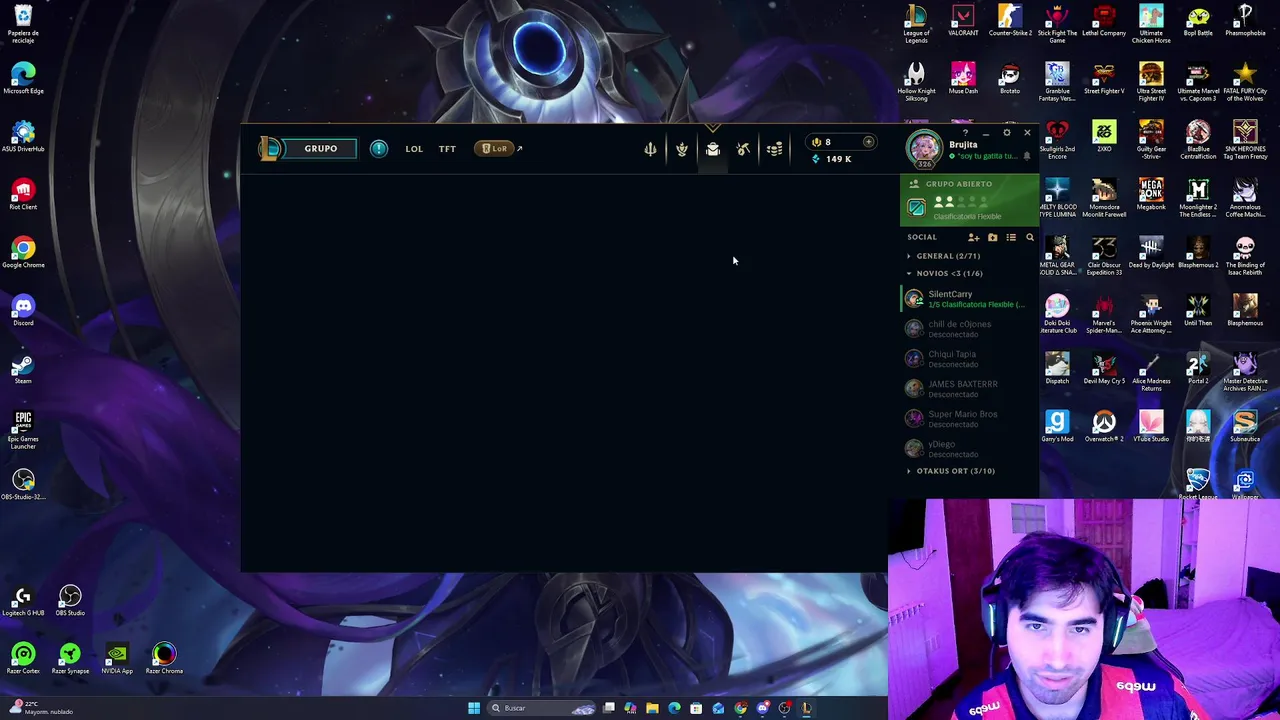Open Brujita's profile avatar
1280x720 pixels.
[924, 148]
